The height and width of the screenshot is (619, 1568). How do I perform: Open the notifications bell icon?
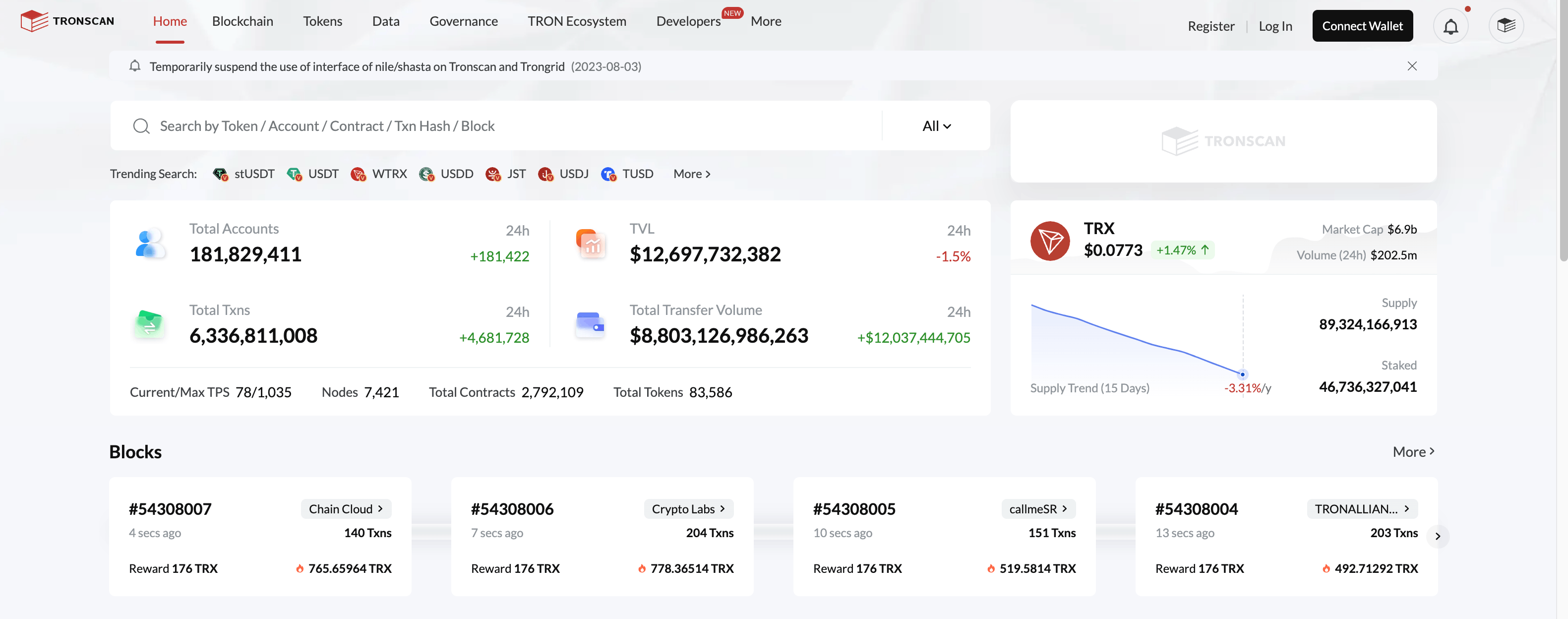1450,26
